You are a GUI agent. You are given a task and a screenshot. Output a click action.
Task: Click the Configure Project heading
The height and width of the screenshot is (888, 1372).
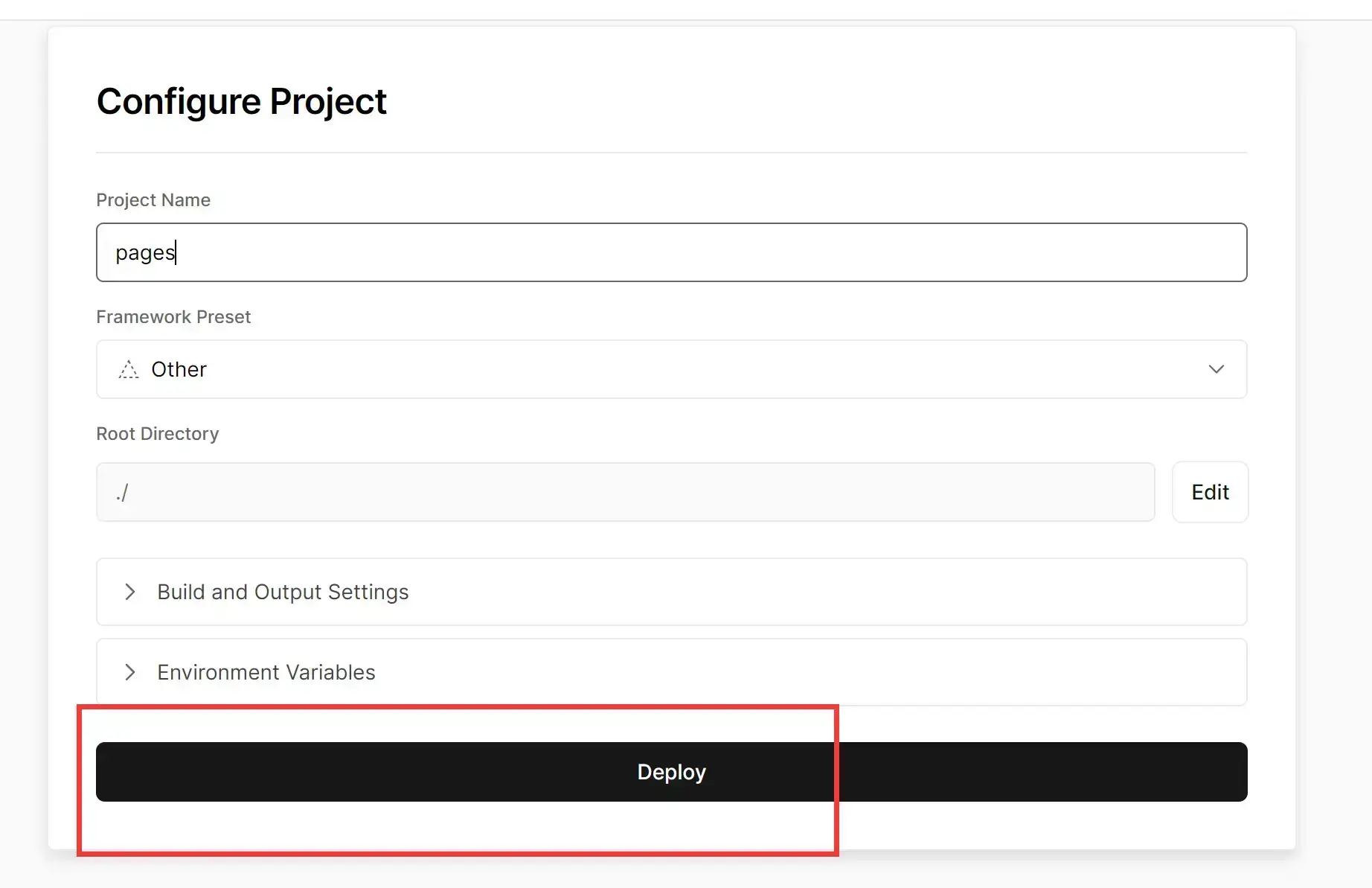tap(241, 102)
